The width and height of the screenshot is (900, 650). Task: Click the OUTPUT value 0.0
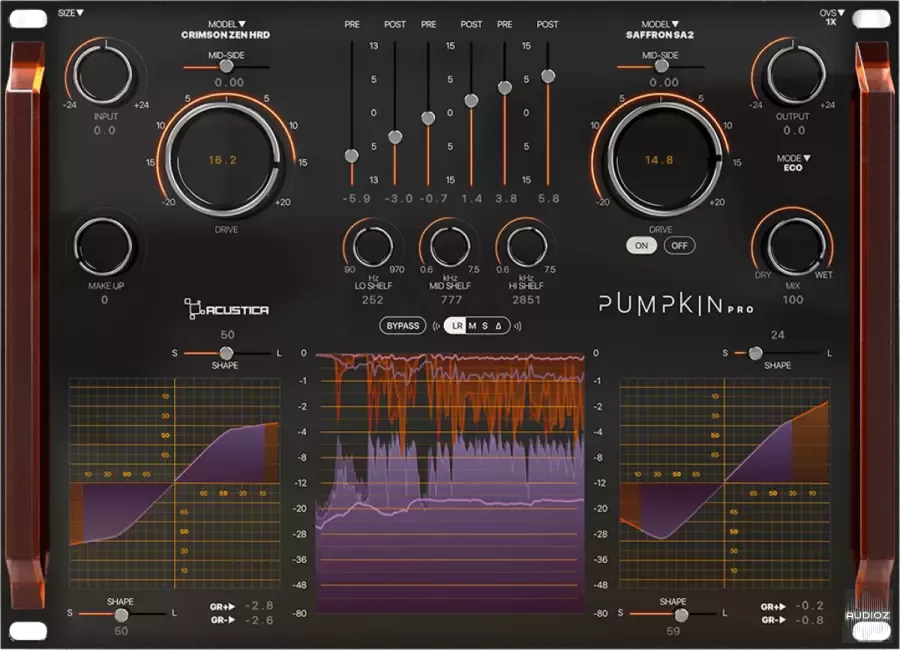794,130
